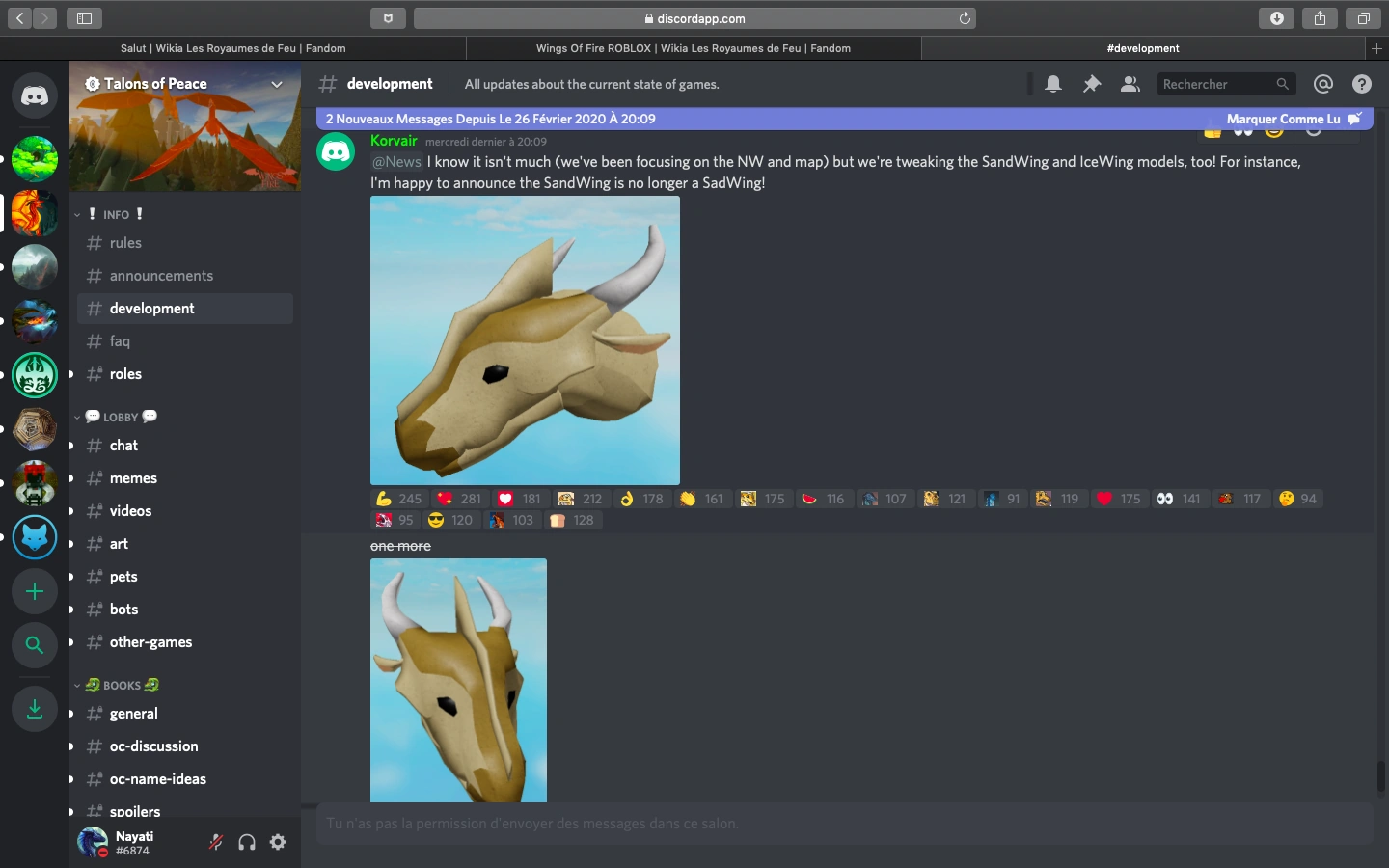
Task: Toggle headphones deafen
Action: click(247, 842)
